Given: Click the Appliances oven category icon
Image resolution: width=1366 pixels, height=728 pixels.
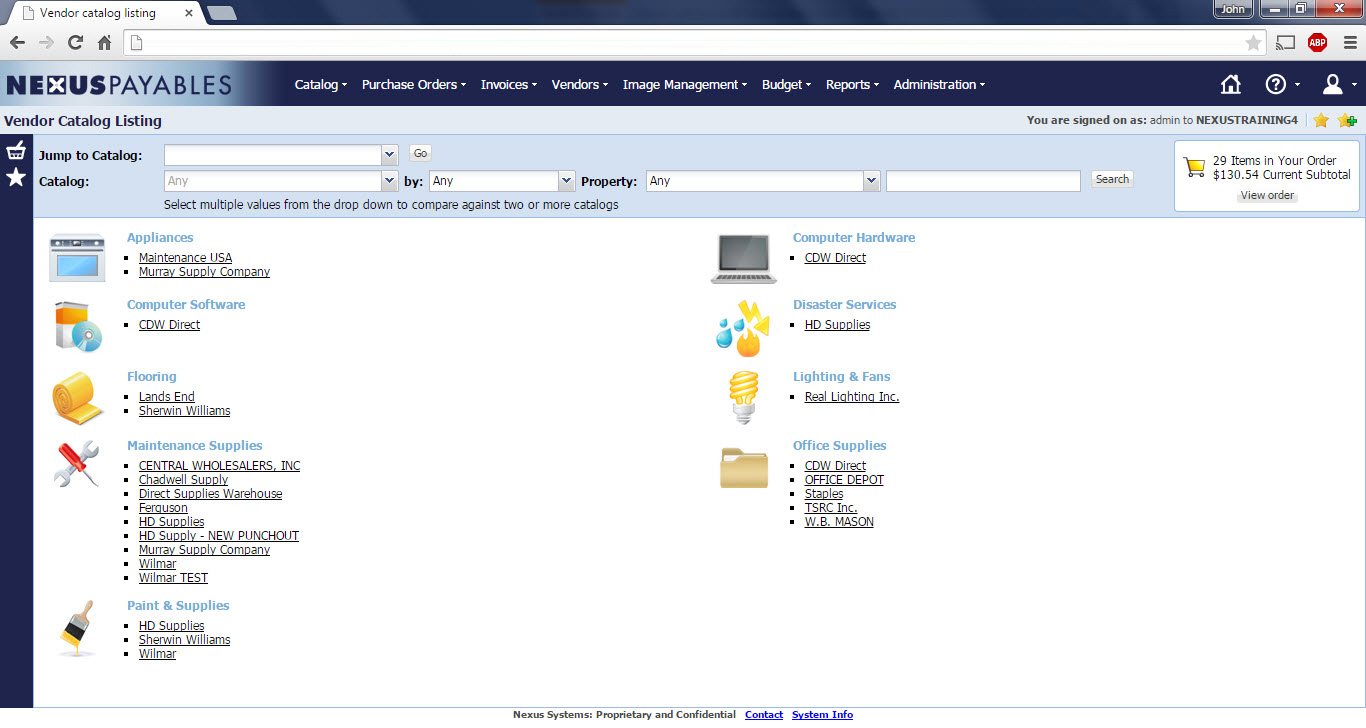Looking at the screenshot, I should 77,258.
